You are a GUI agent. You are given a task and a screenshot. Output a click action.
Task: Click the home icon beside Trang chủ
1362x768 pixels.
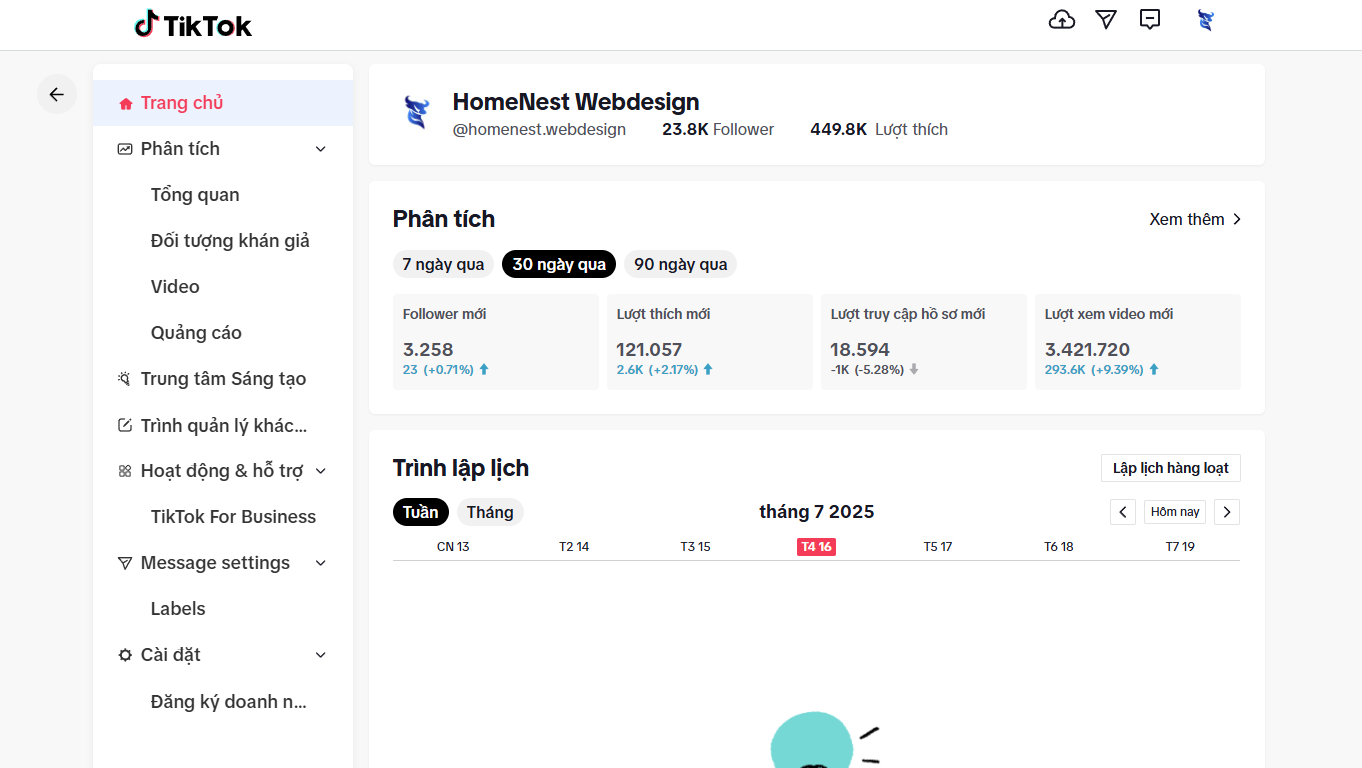[x=126, y=103]
